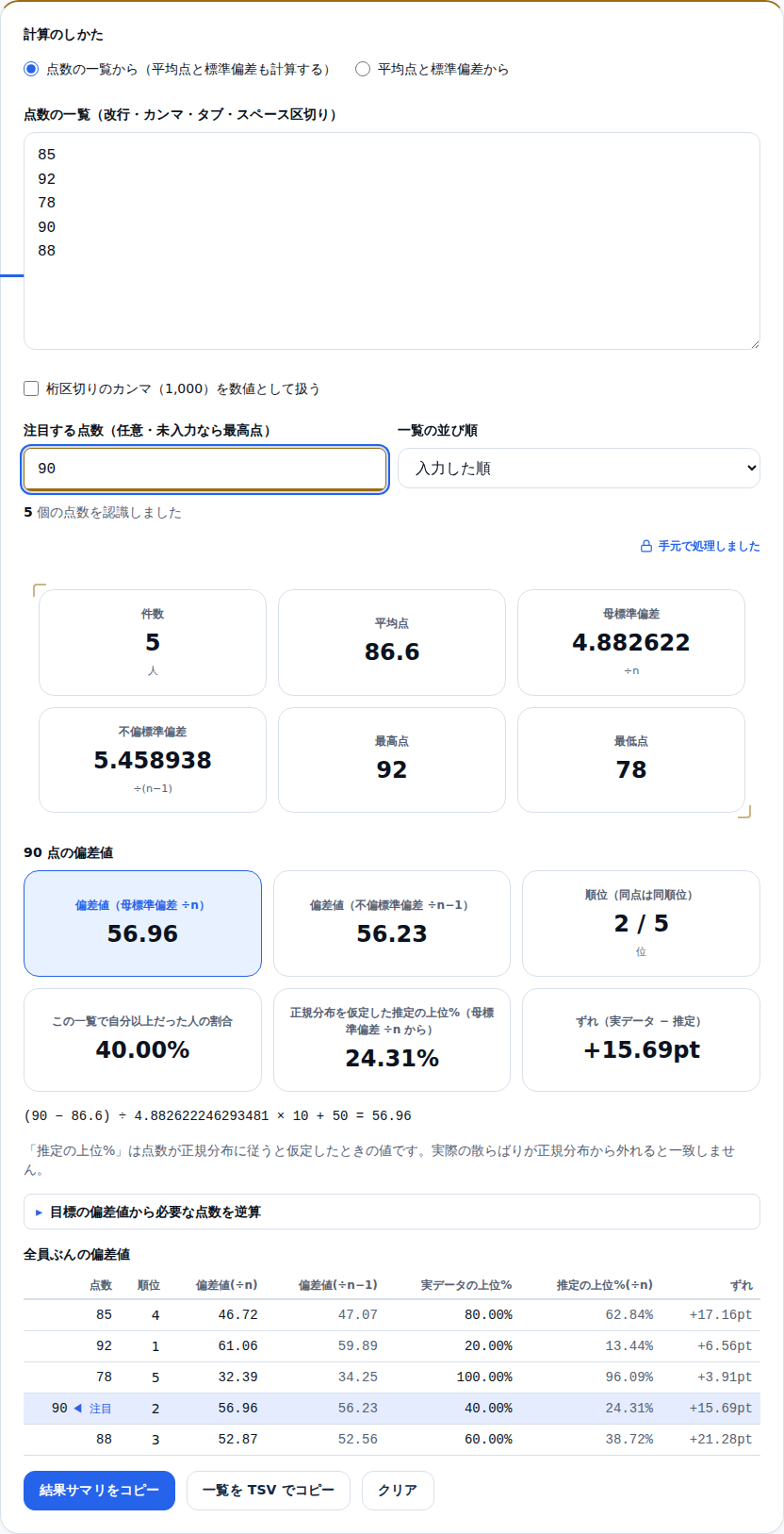Click the クリア button

(x=398, y=1491)
